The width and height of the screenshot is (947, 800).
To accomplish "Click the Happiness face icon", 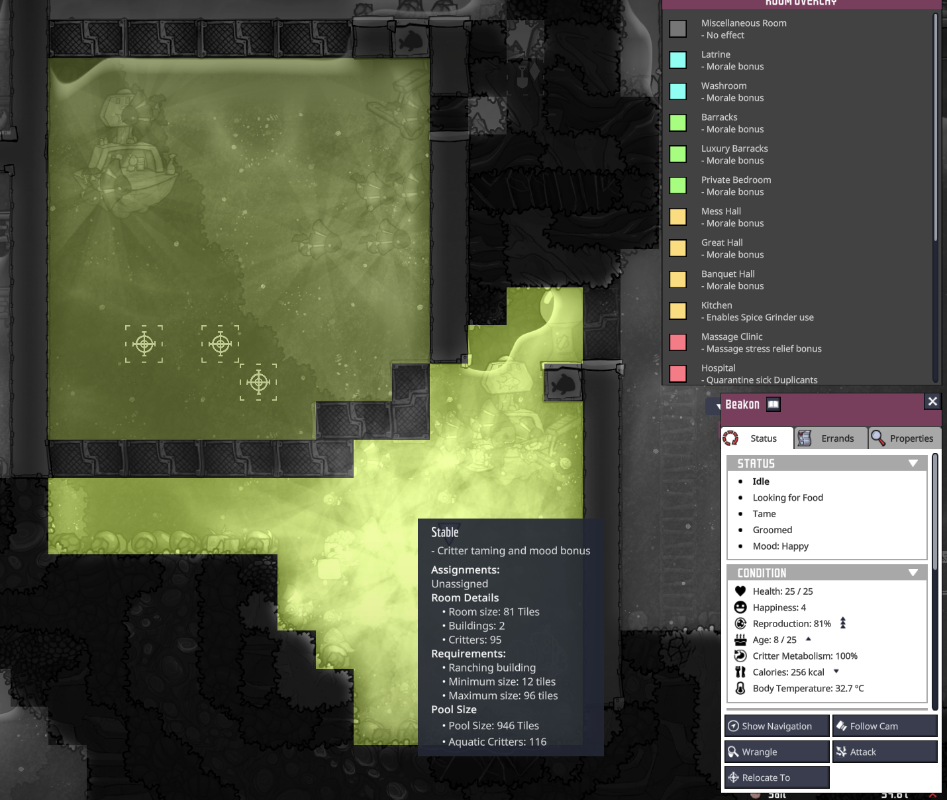I will (740, 607).
